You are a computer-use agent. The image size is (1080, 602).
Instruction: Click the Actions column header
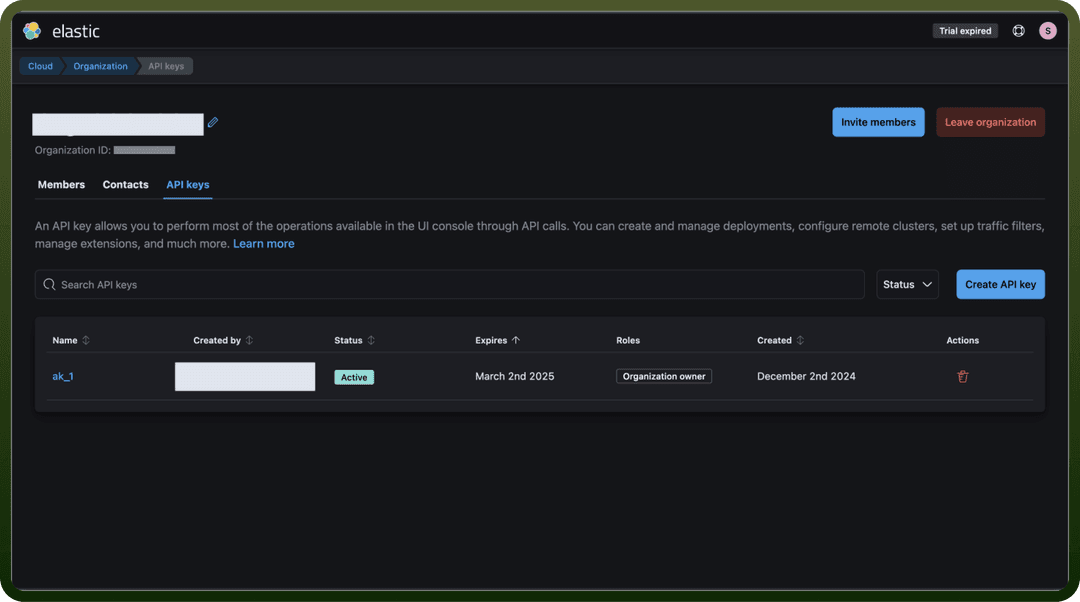pos(962,340)
